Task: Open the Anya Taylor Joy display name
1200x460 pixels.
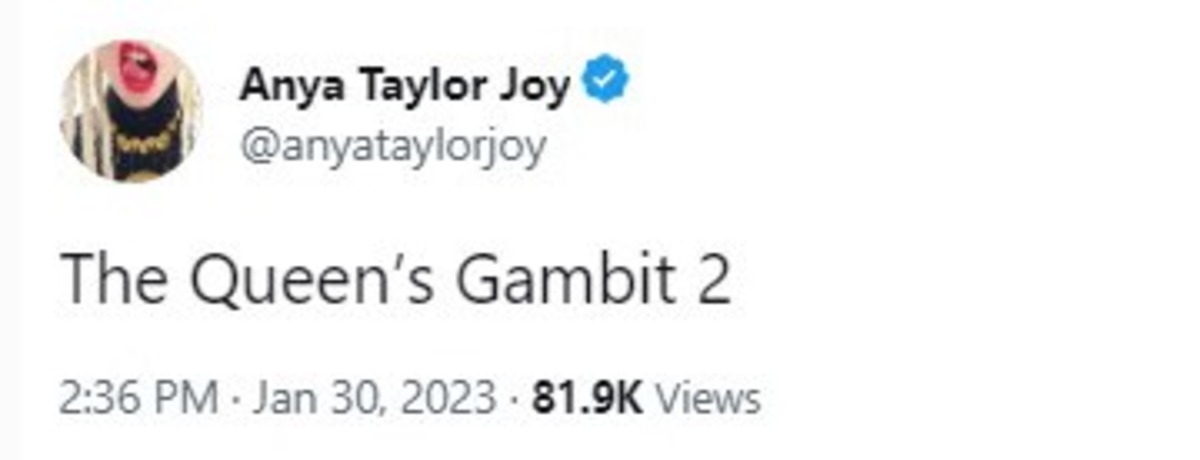Action: tap(405, 88)
